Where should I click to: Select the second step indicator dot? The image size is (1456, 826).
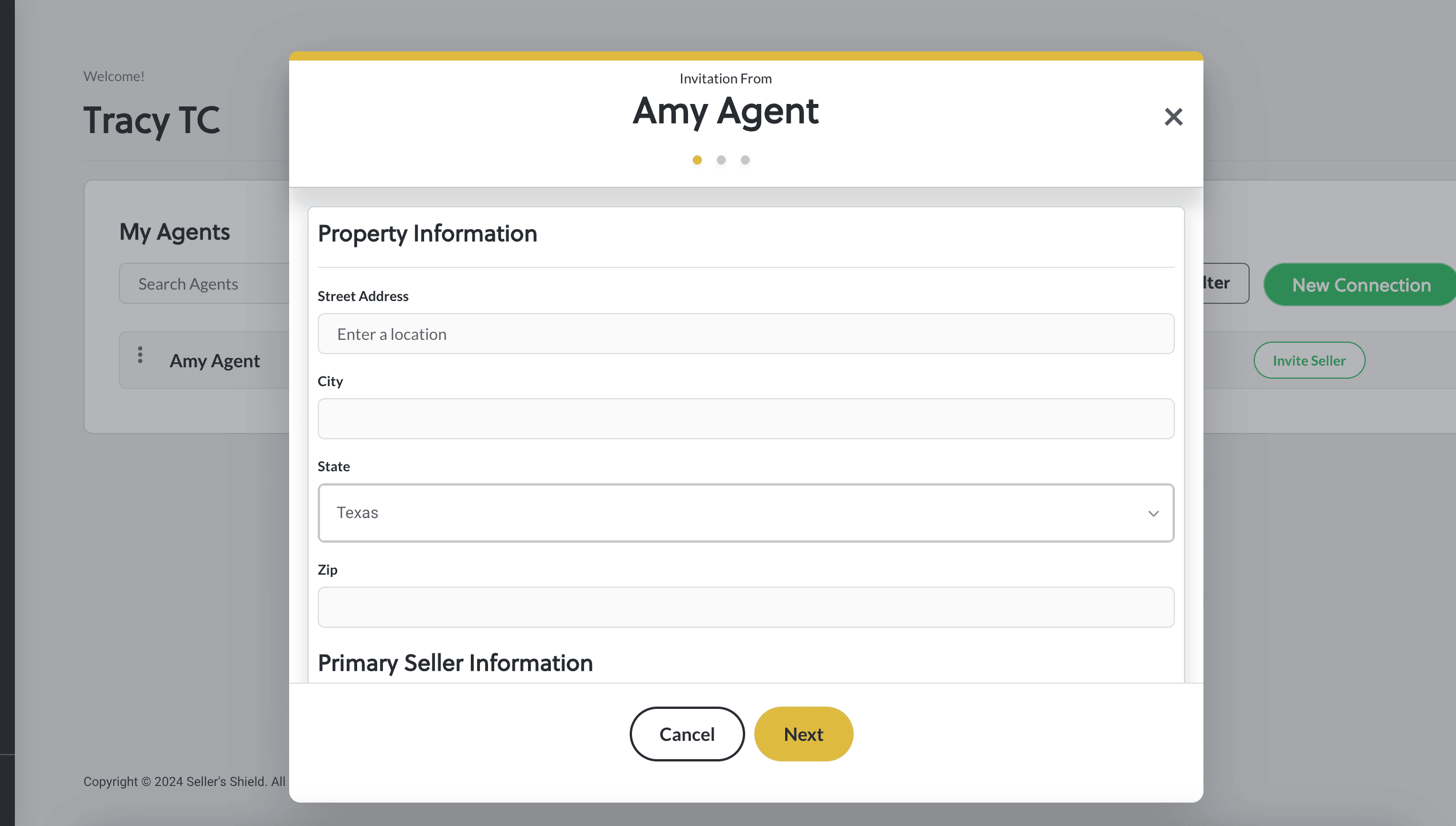pyautogui.click(x=721, y=160)
